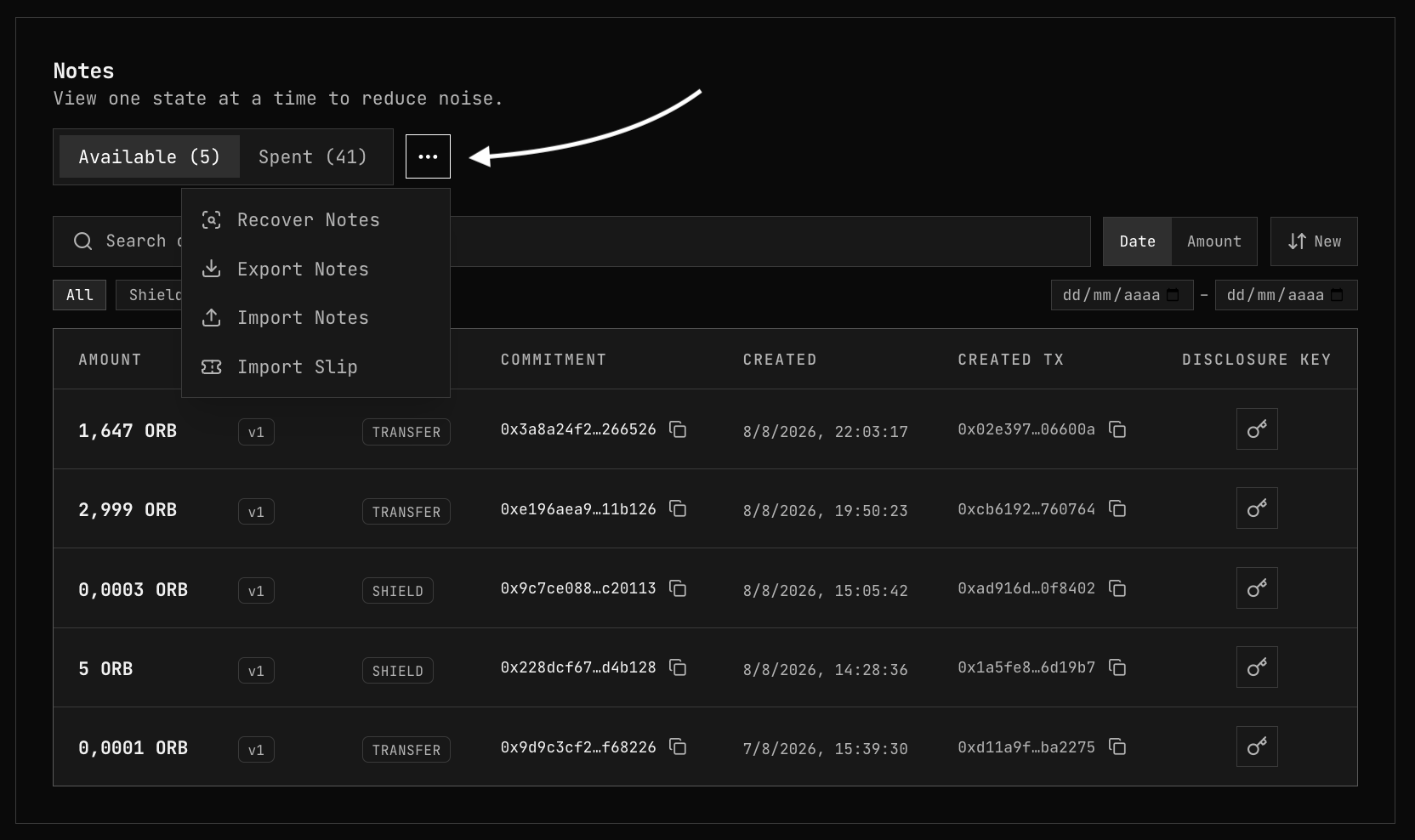Click the date 8/8/2026, 15:05:42

826,591
